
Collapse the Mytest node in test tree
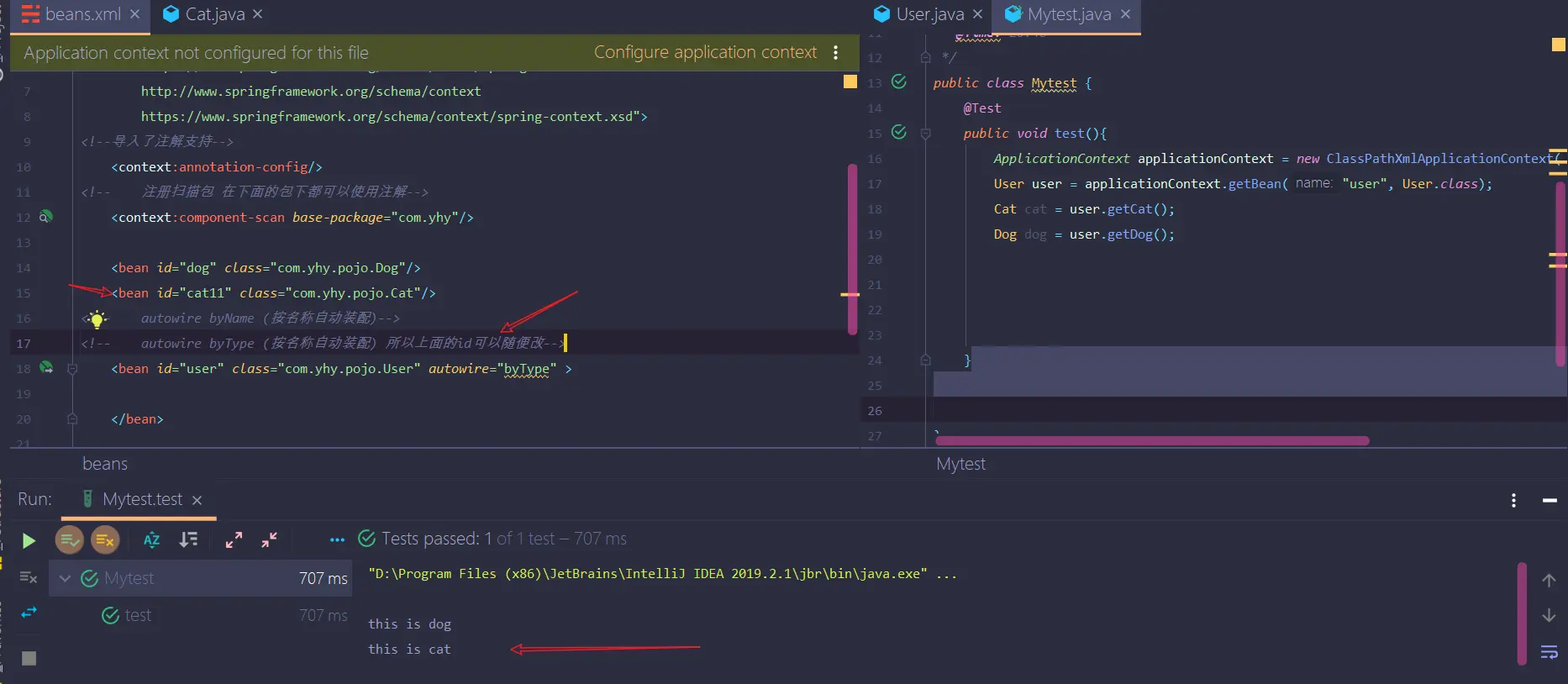point(65,578)
